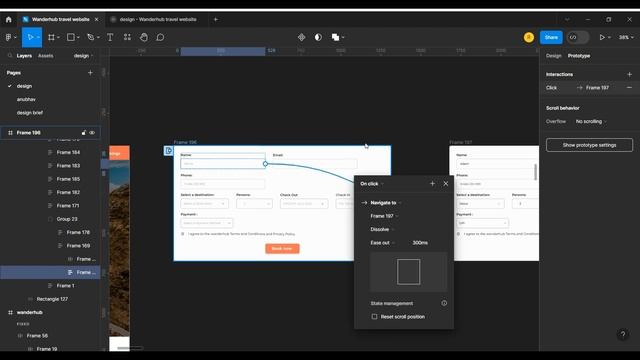Switch to the Assets tab
This screenshot has width=640, height=360.
45,56
